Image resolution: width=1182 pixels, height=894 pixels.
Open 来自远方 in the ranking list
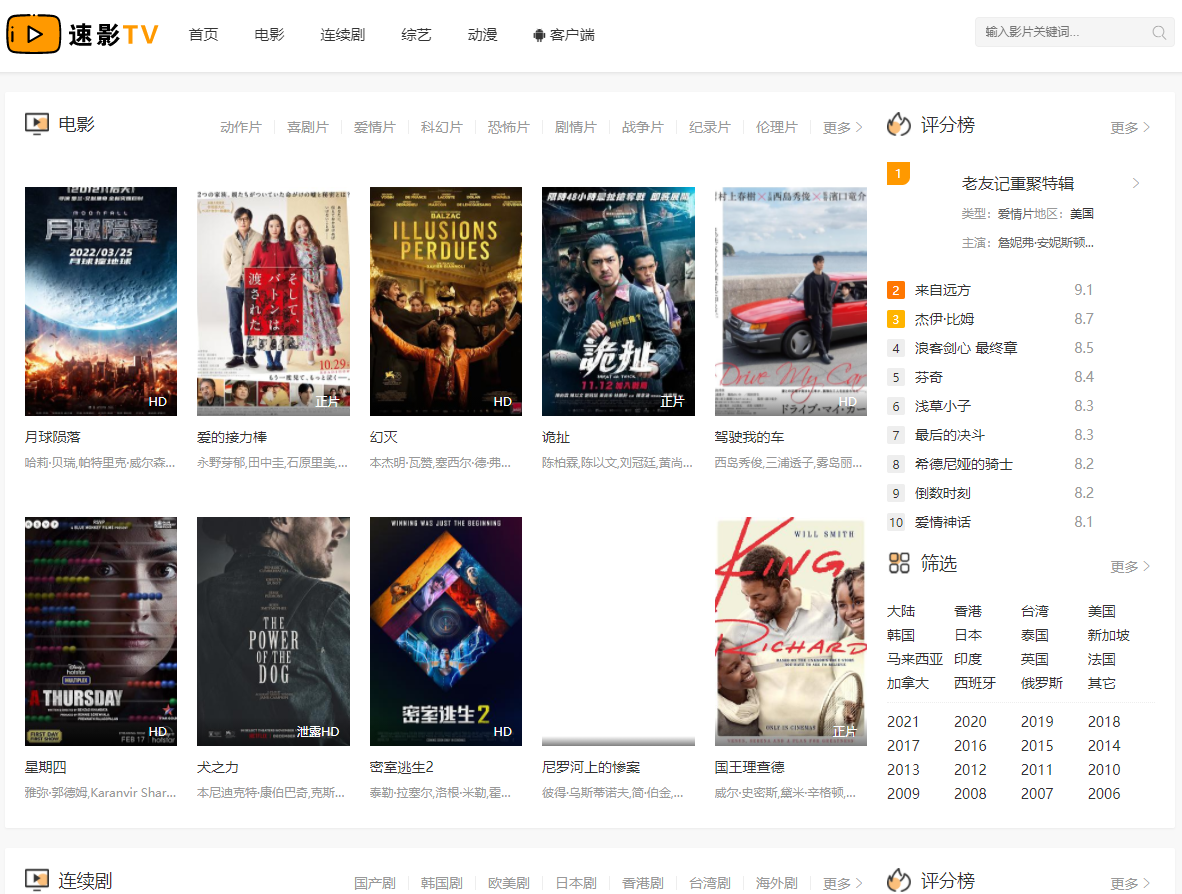tap(942, 290)
